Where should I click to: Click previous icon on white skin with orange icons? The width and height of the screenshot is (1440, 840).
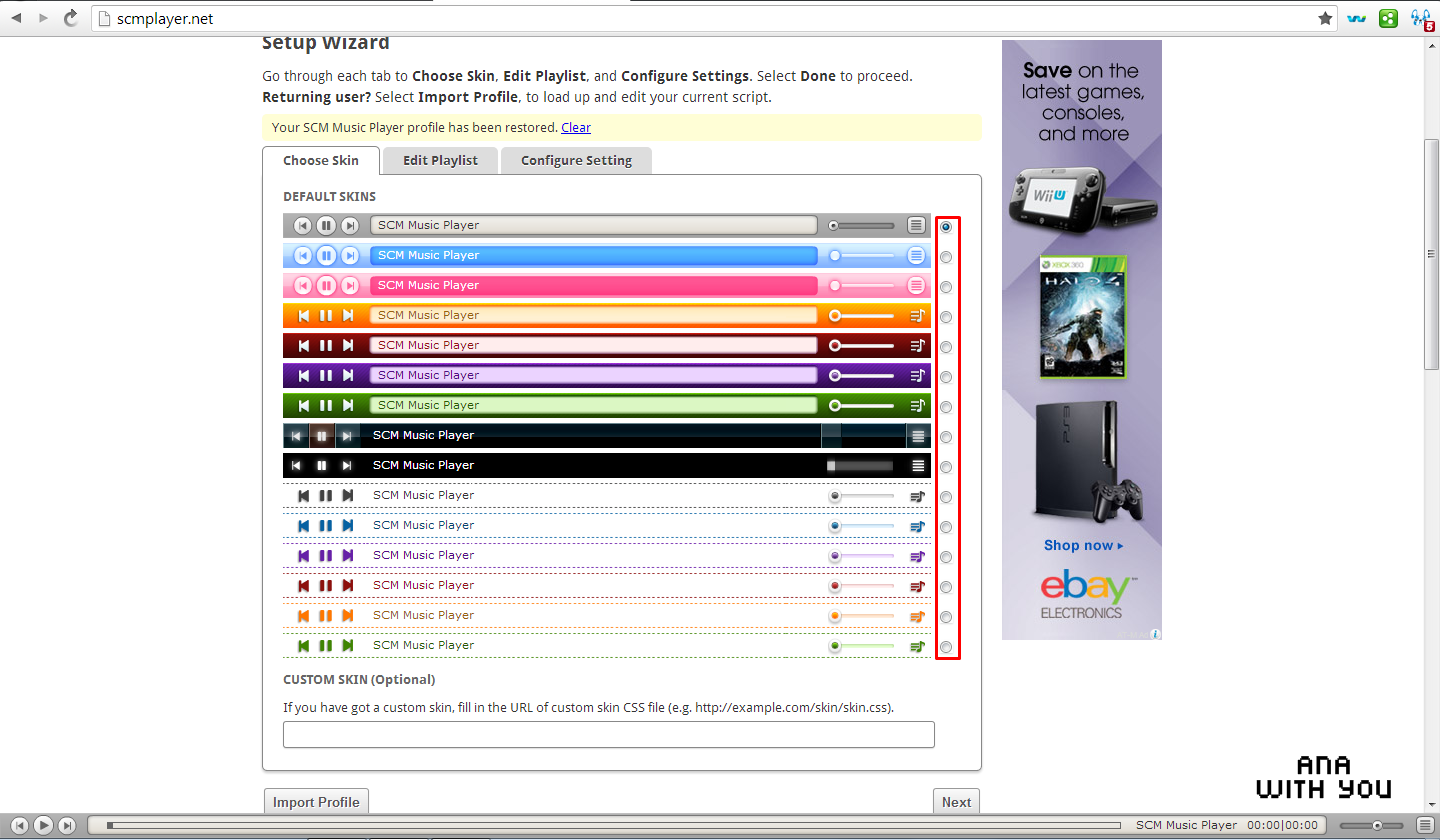tap(303, 615)
